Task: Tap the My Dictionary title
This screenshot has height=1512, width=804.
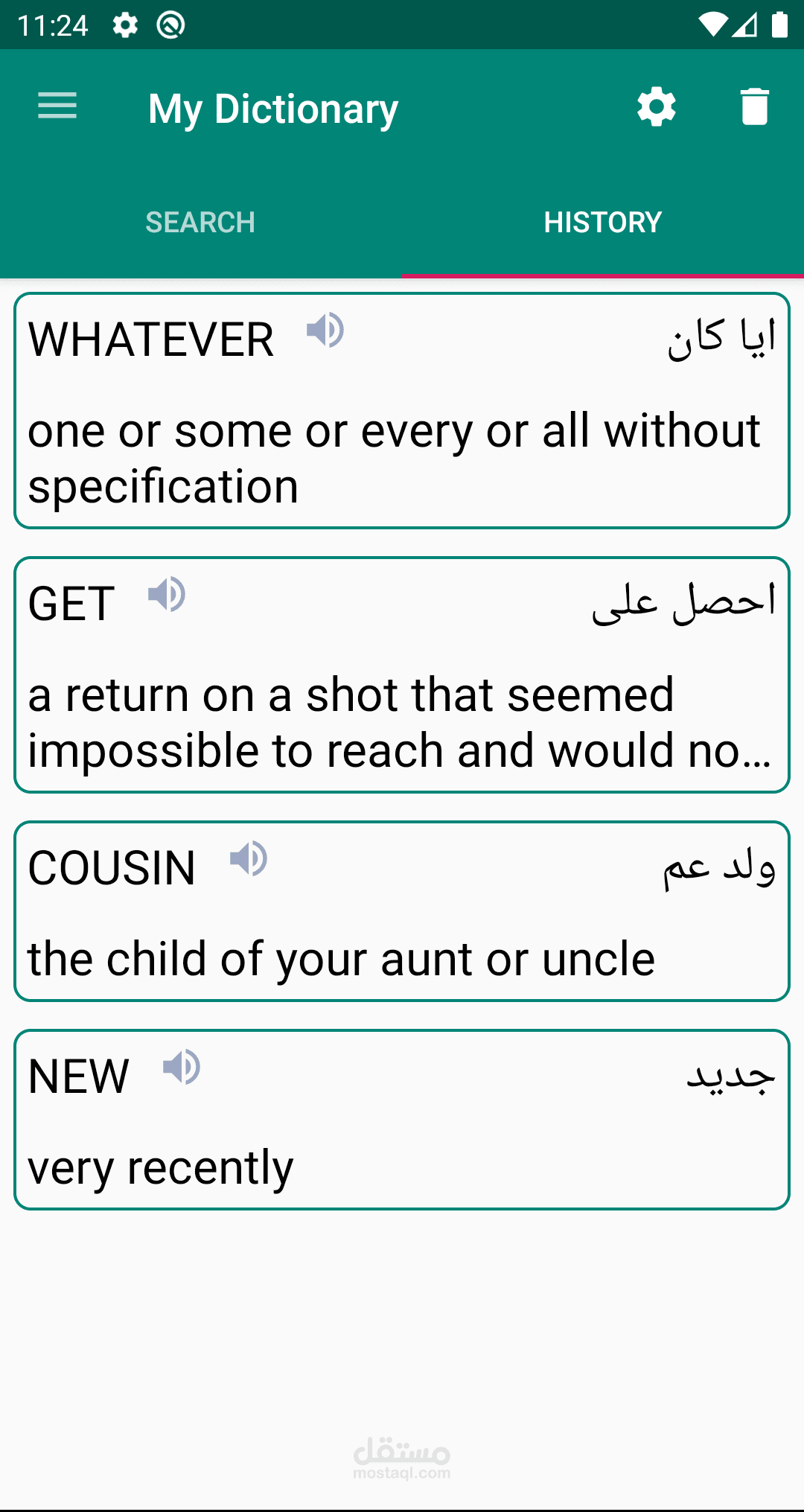Action: (x=273, y=109)
